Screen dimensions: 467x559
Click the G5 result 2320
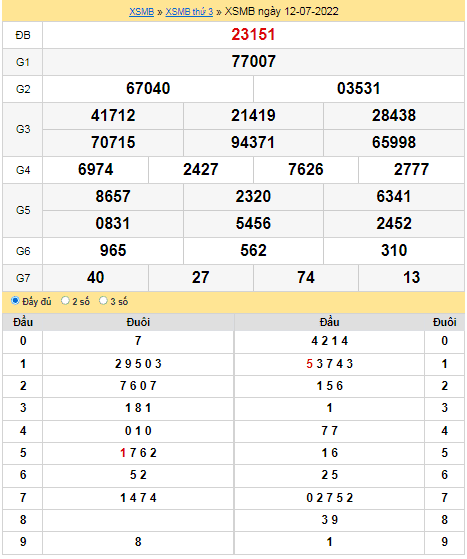(253, 196)
